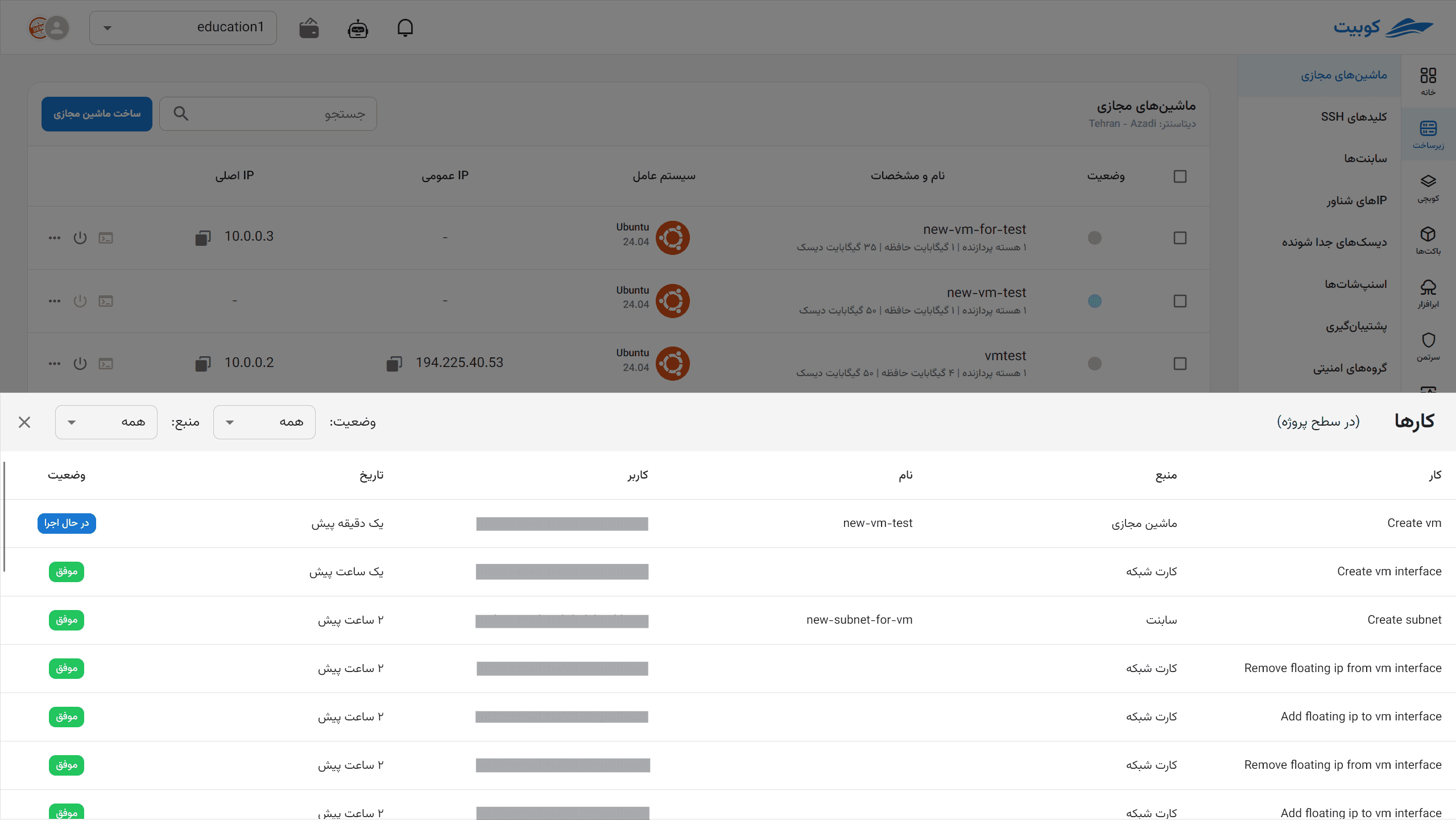Toggle power for vmtest
The width and height of the screenshot is (1456, 820).
pos(80,363)
